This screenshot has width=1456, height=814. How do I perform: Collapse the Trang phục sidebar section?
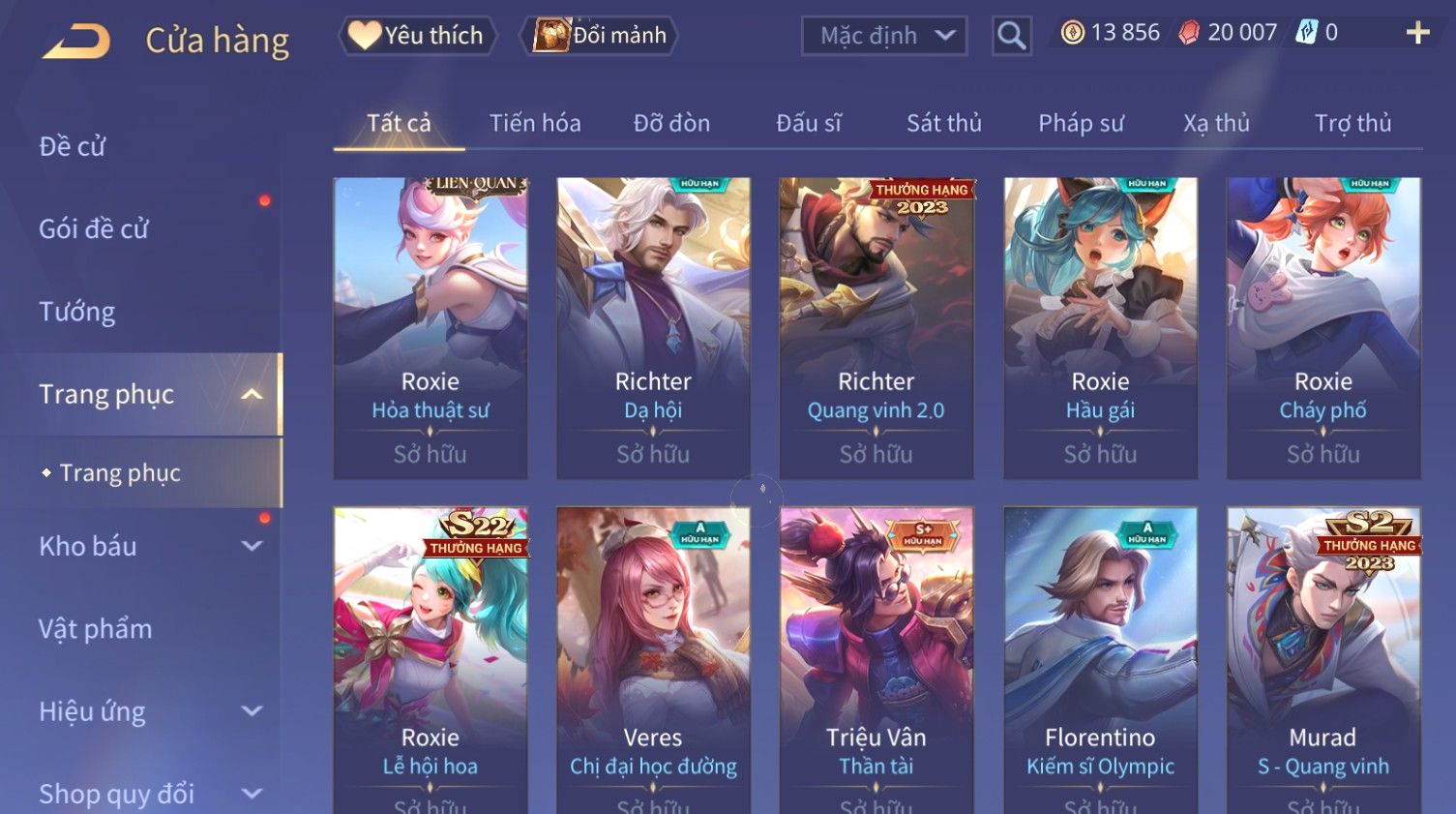[252, 394]
